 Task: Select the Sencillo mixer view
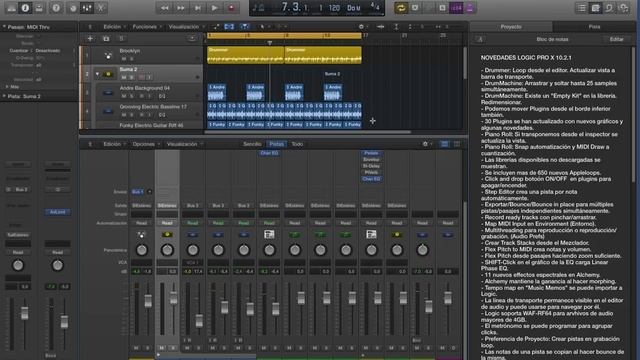(252, 144)
